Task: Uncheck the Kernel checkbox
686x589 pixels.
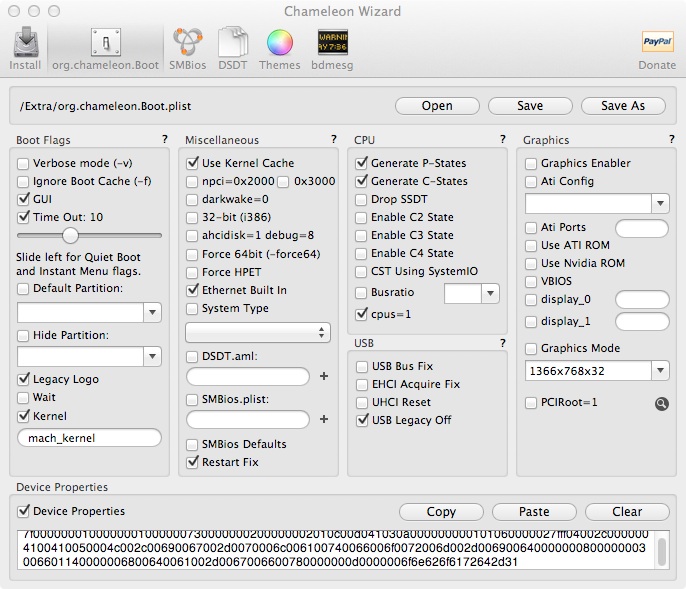Action: 23,416
